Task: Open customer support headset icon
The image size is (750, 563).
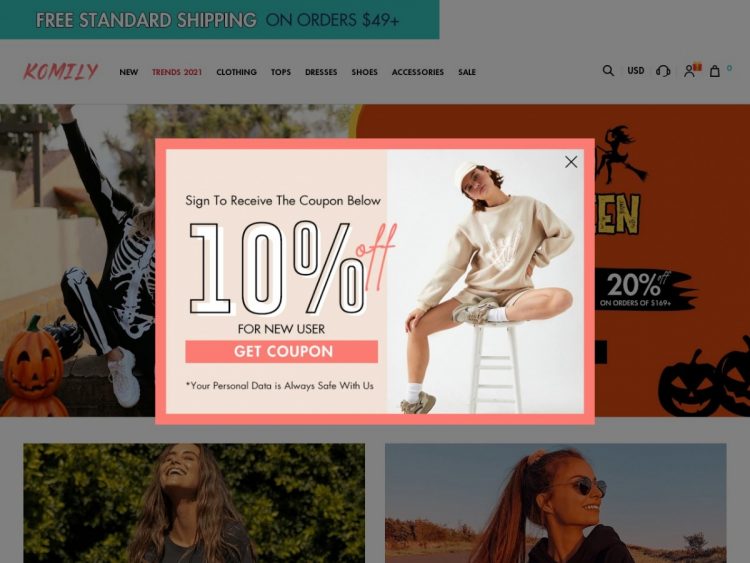Action: click(663, 71)
